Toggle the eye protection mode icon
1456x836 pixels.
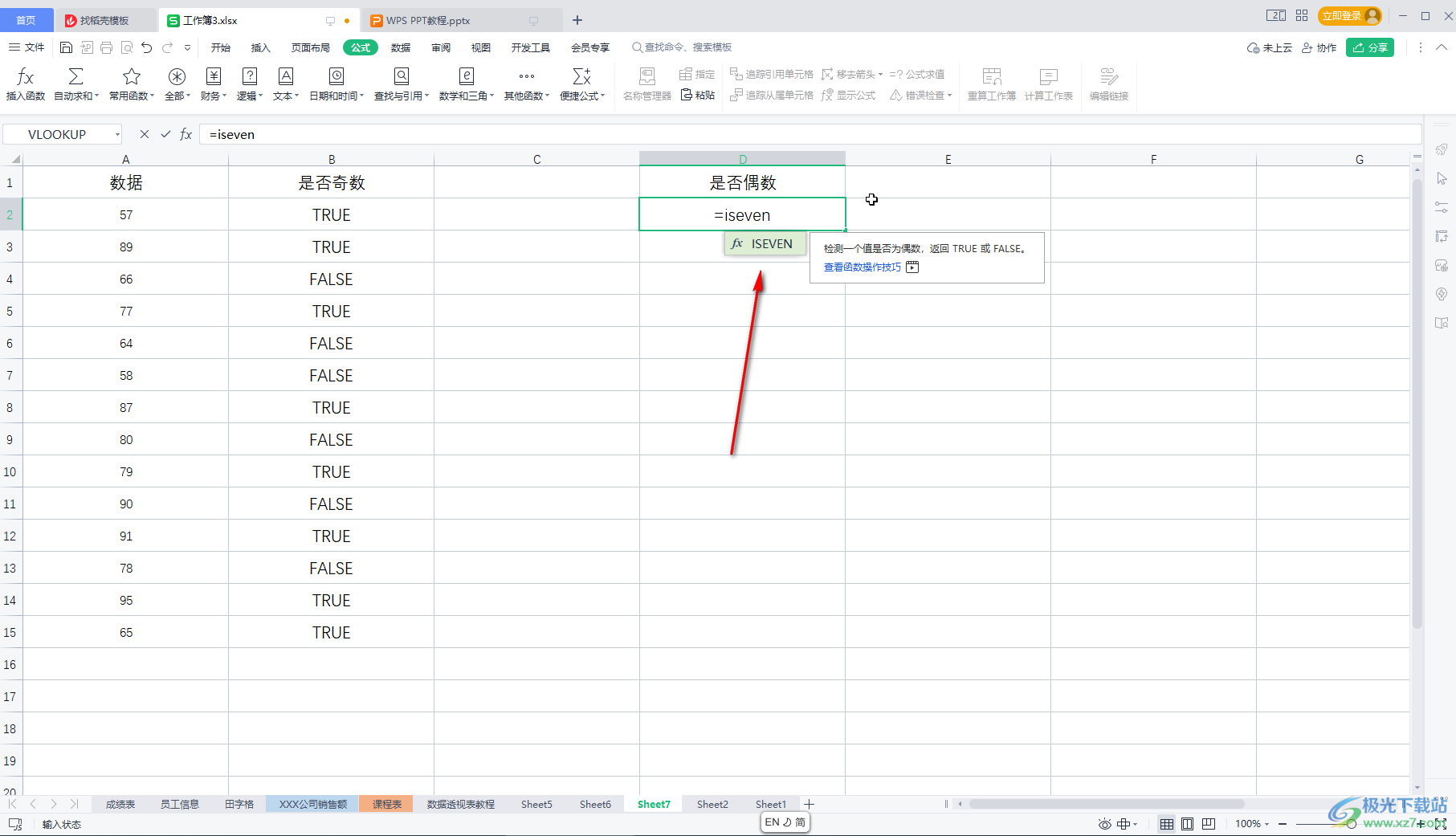tap(1105, 824)
